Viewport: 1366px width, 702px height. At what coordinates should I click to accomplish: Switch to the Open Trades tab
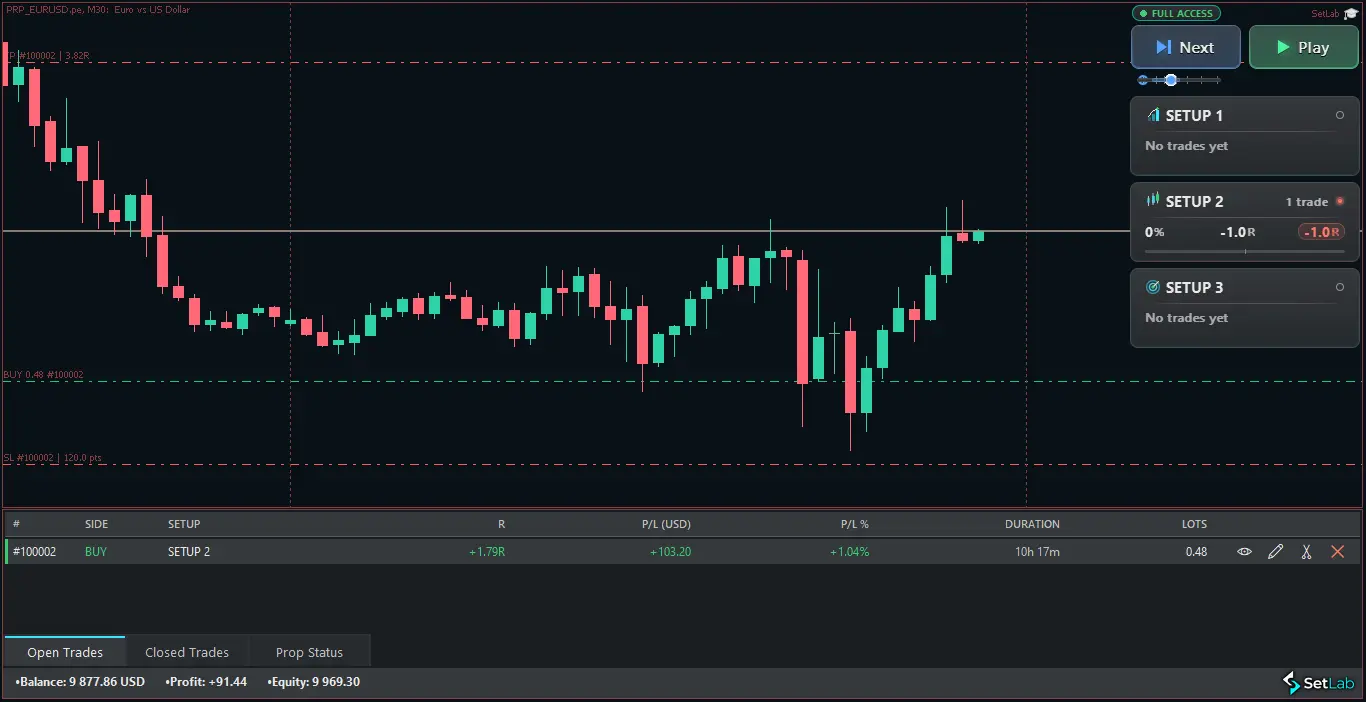(65, 652)
